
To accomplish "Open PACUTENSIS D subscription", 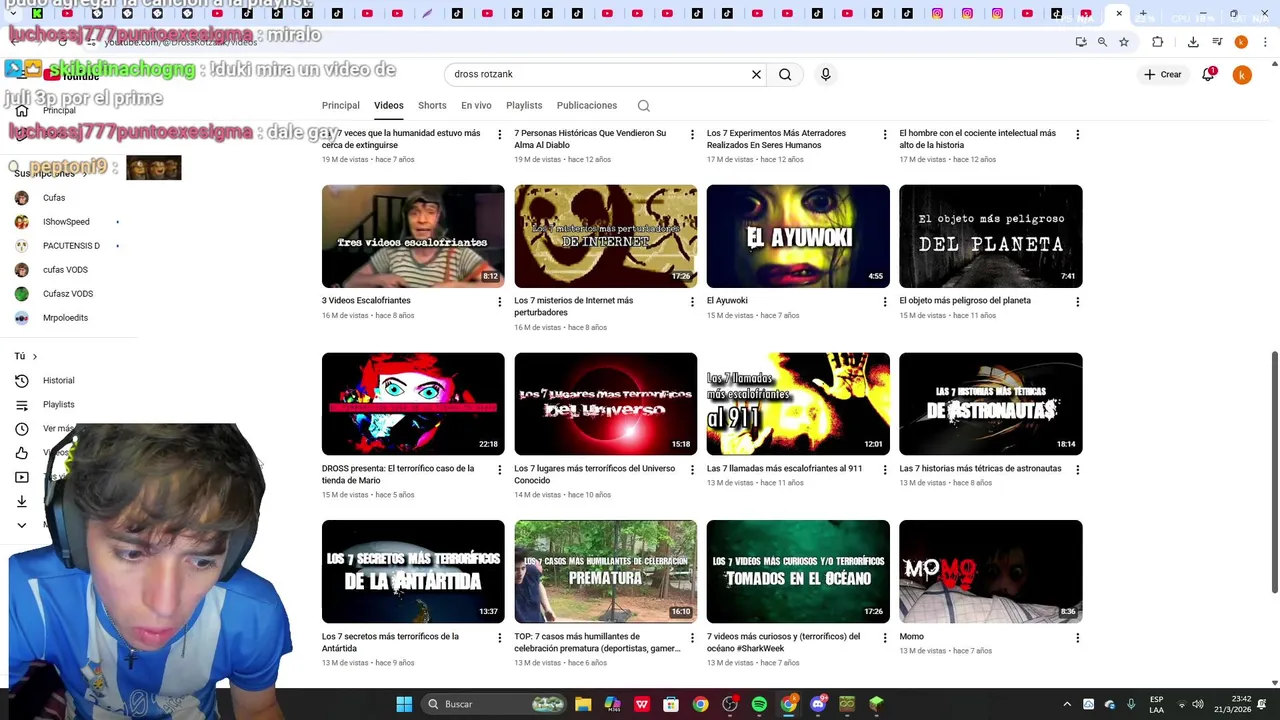I will tap(71, 246).
